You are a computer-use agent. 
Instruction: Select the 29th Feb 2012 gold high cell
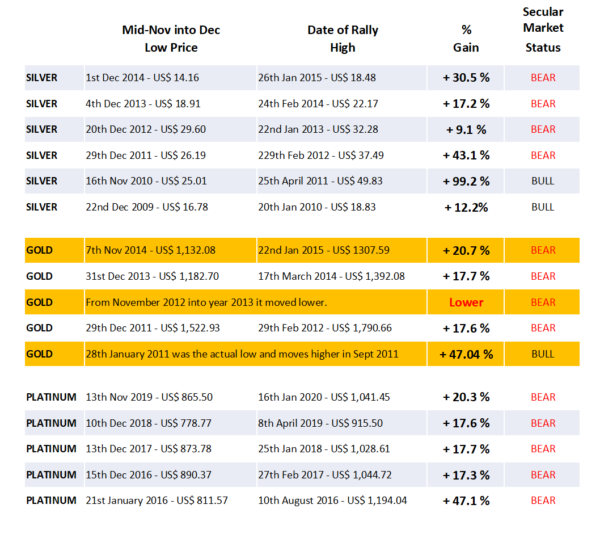(x=342, y=328)
